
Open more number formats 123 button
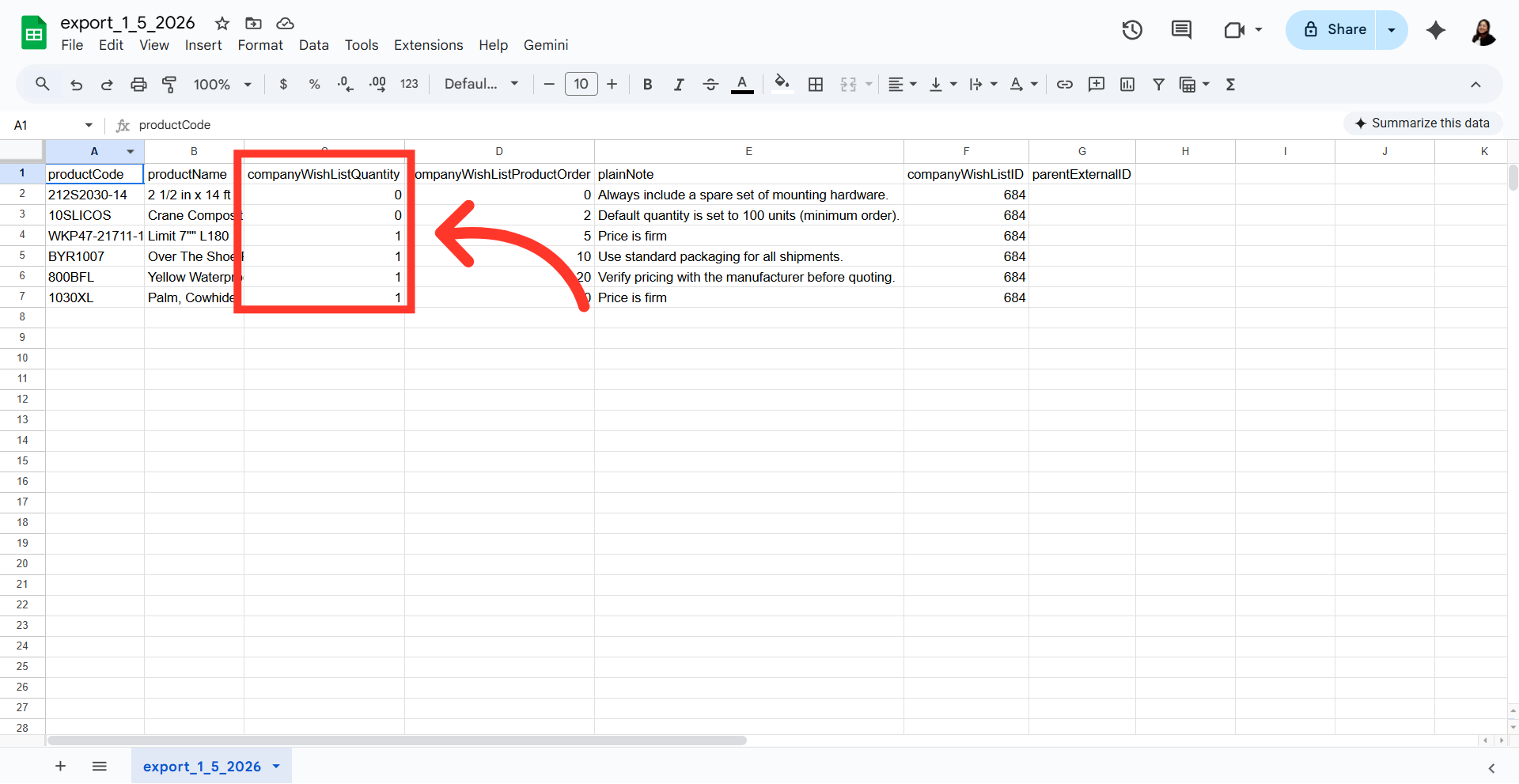409,85
